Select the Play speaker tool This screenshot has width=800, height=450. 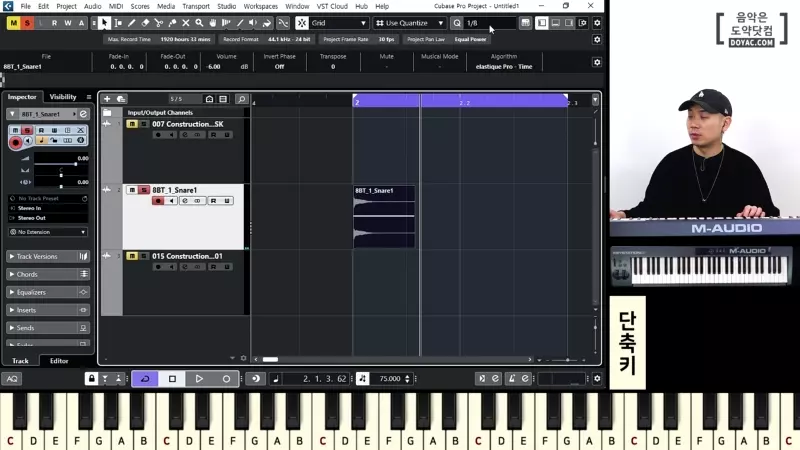tap(253, 23)
